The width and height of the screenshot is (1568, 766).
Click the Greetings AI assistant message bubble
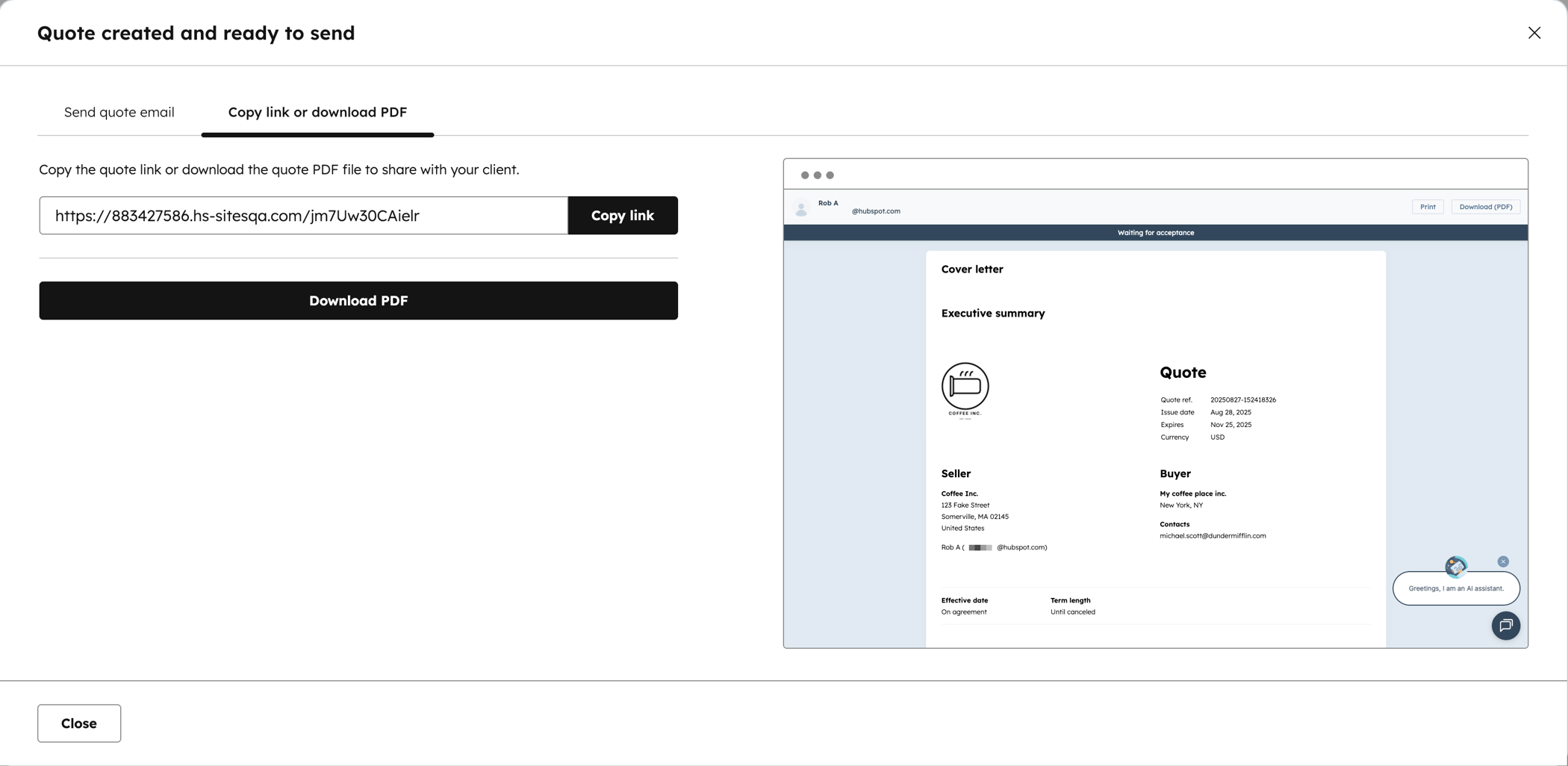click(1456, 588)
